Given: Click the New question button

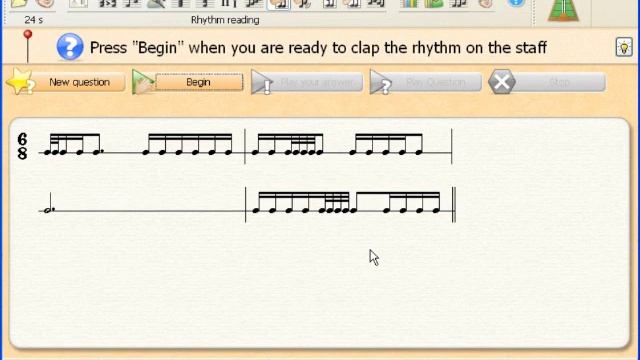Looking at the screenshot, I should pyautogui.click(x=66, y=82).
